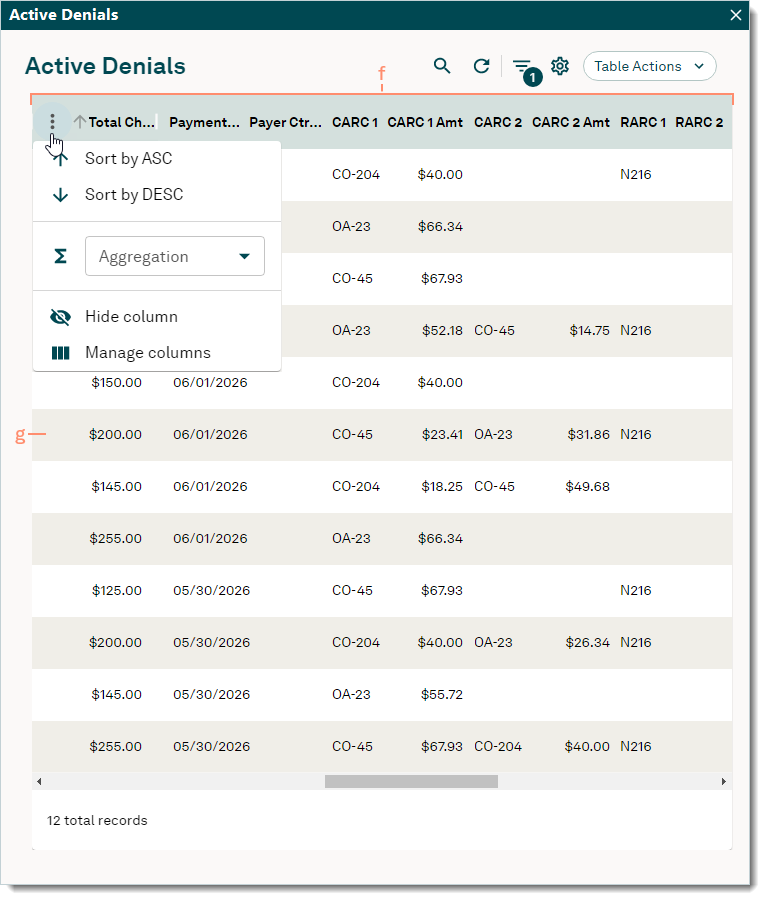Click the RARC 1 column header
Image resolution: width=765 pixels, height=900 pixels.
click(643, 122)
